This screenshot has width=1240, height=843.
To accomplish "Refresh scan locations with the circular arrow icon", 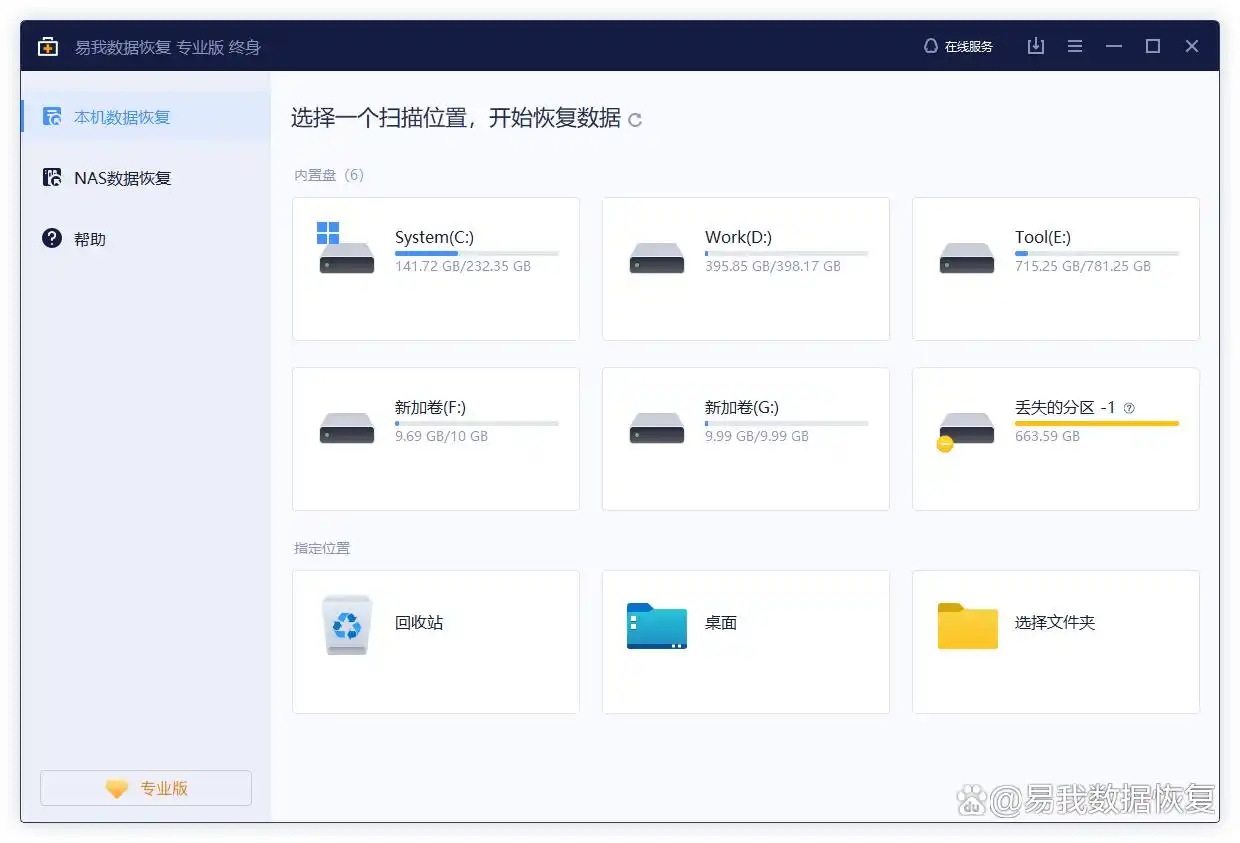I will [634, 119].
